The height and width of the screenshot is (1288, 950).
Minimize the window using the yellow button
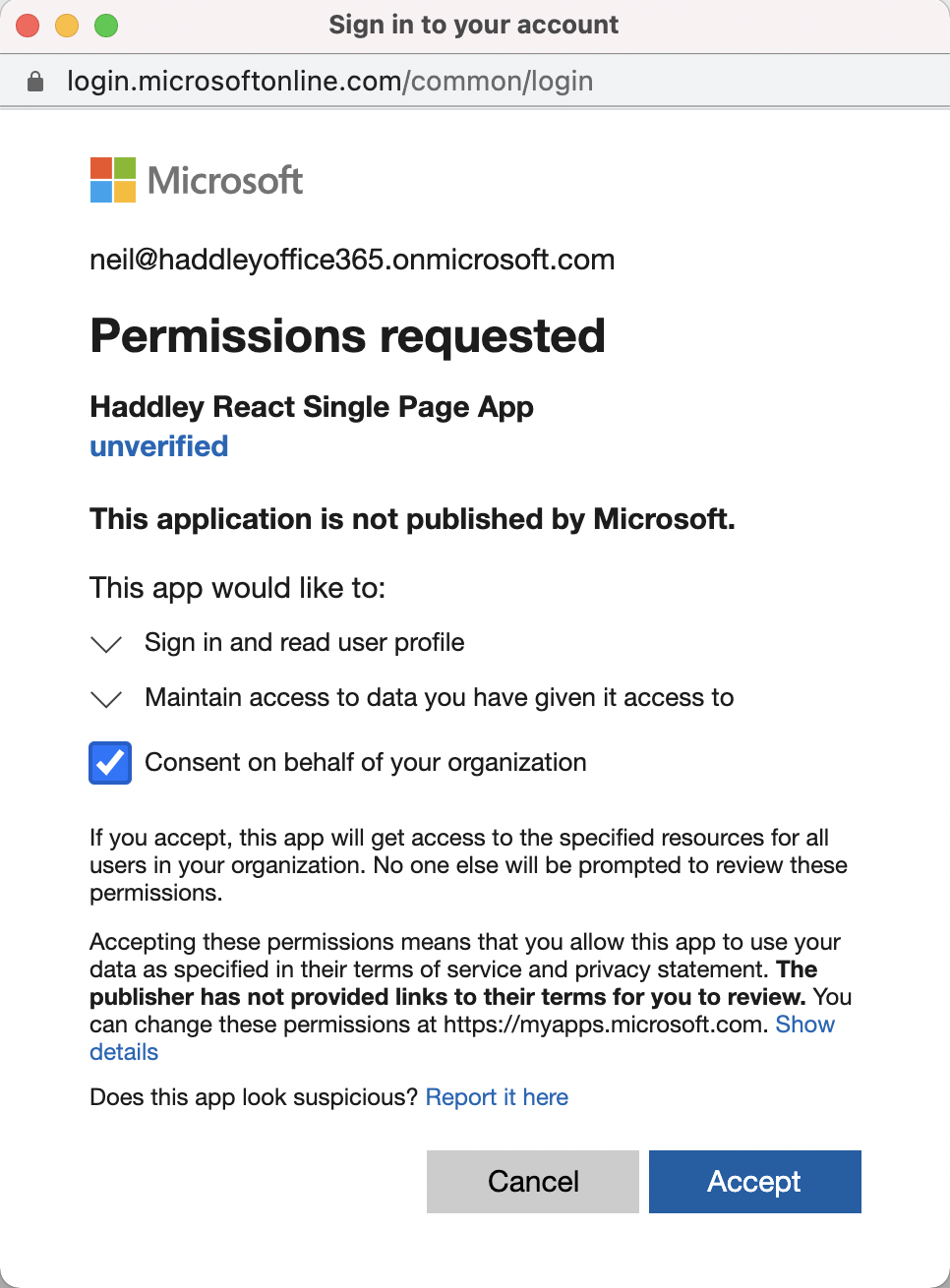coord(67,26)
